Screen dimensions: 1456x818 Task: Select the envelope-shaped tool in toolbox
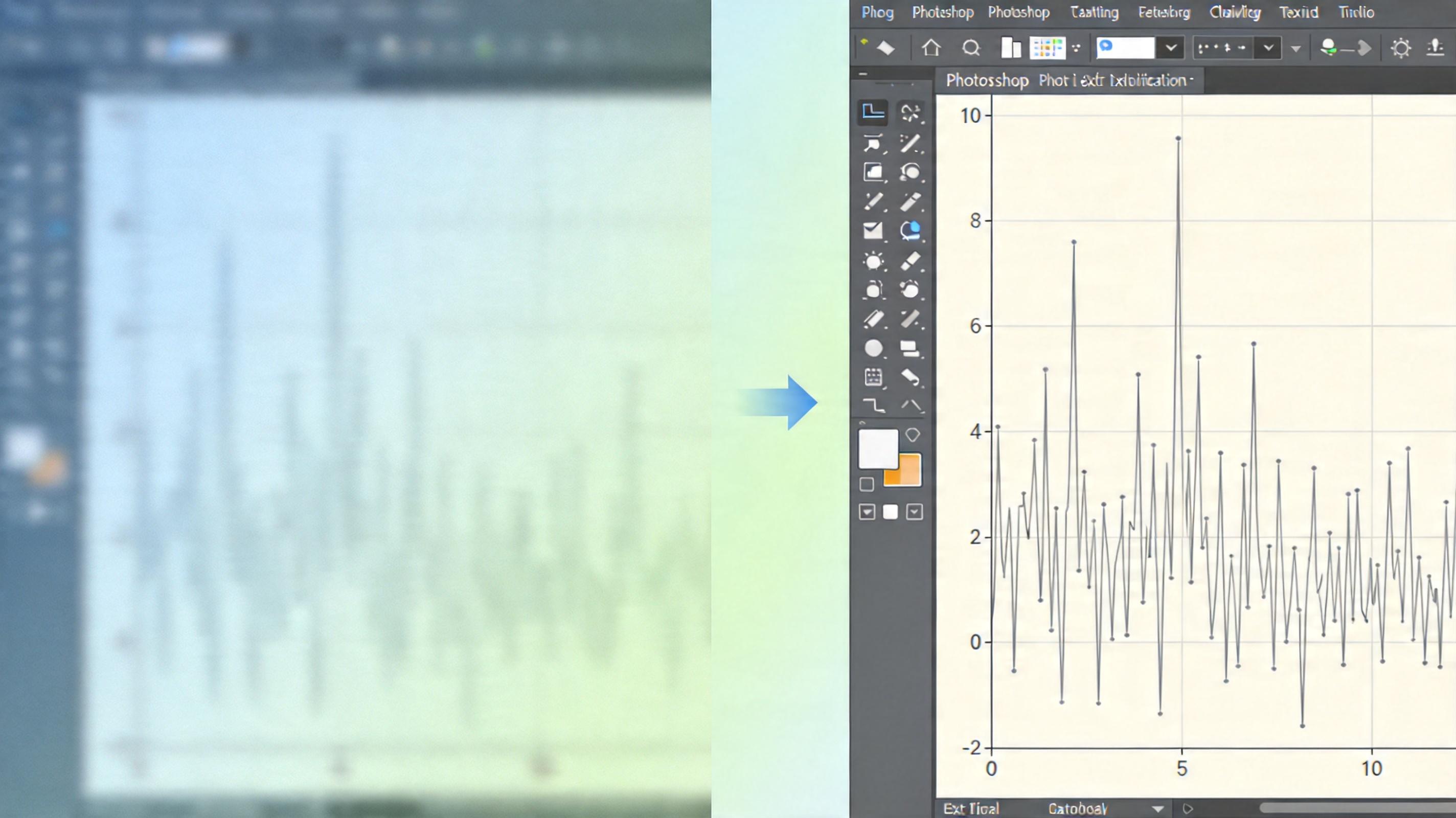[x=873, y=231]
